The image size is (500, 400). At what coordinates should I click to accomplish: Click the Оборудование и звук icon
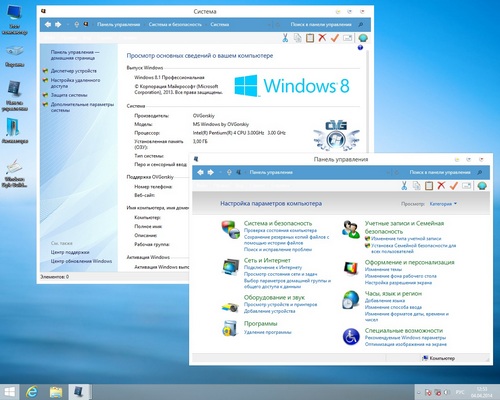pos(230,307)
